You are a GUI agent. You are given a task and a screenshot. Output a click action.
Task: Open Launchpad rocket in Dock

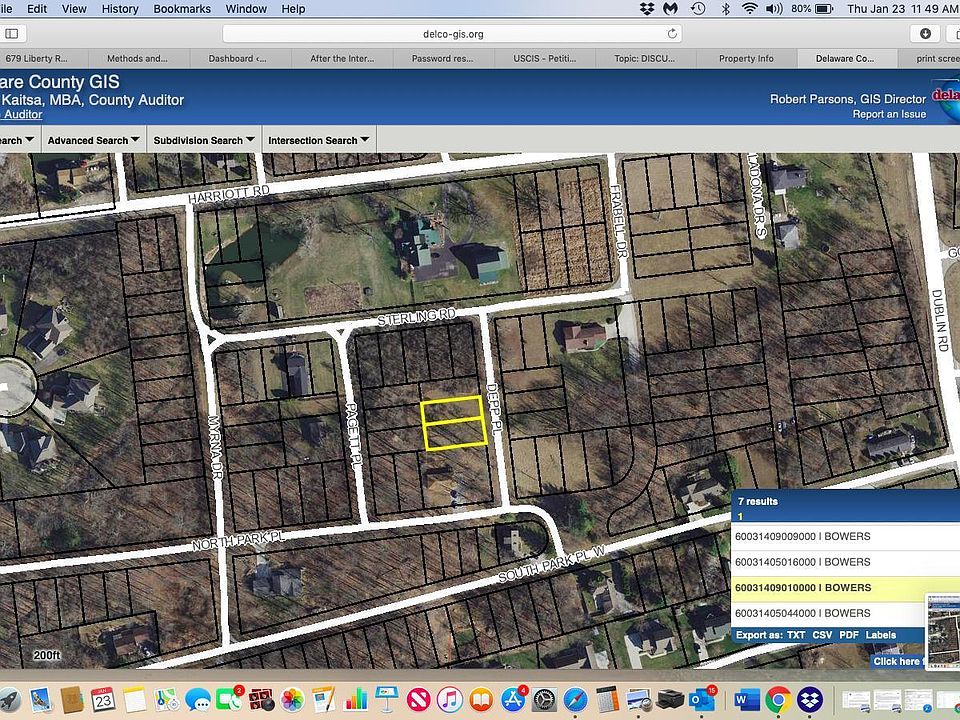tap(9, 699)
